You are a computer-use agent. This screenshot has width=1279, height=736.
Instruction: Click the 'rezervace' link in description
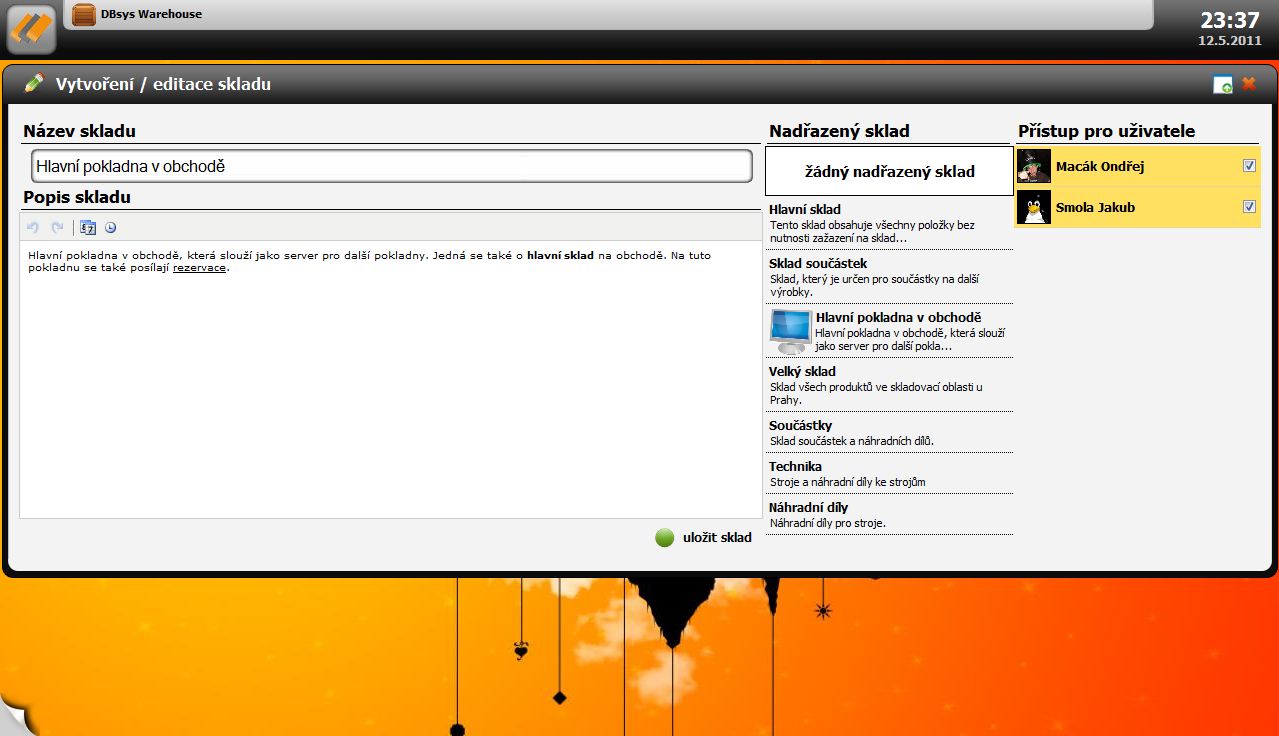click(199, 268)
